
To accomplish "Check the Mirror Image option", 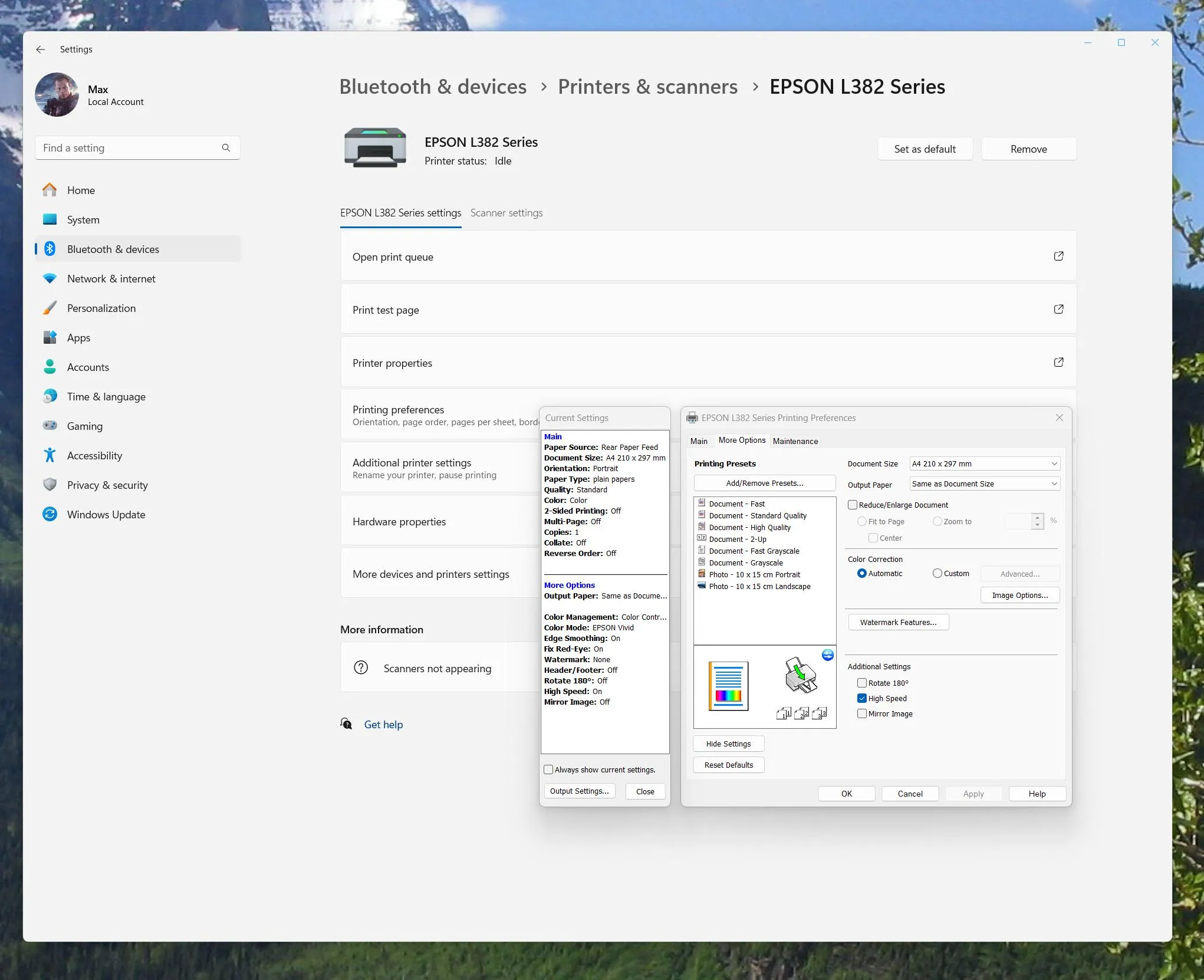I will pyautogui.click(x=862, y=713).
